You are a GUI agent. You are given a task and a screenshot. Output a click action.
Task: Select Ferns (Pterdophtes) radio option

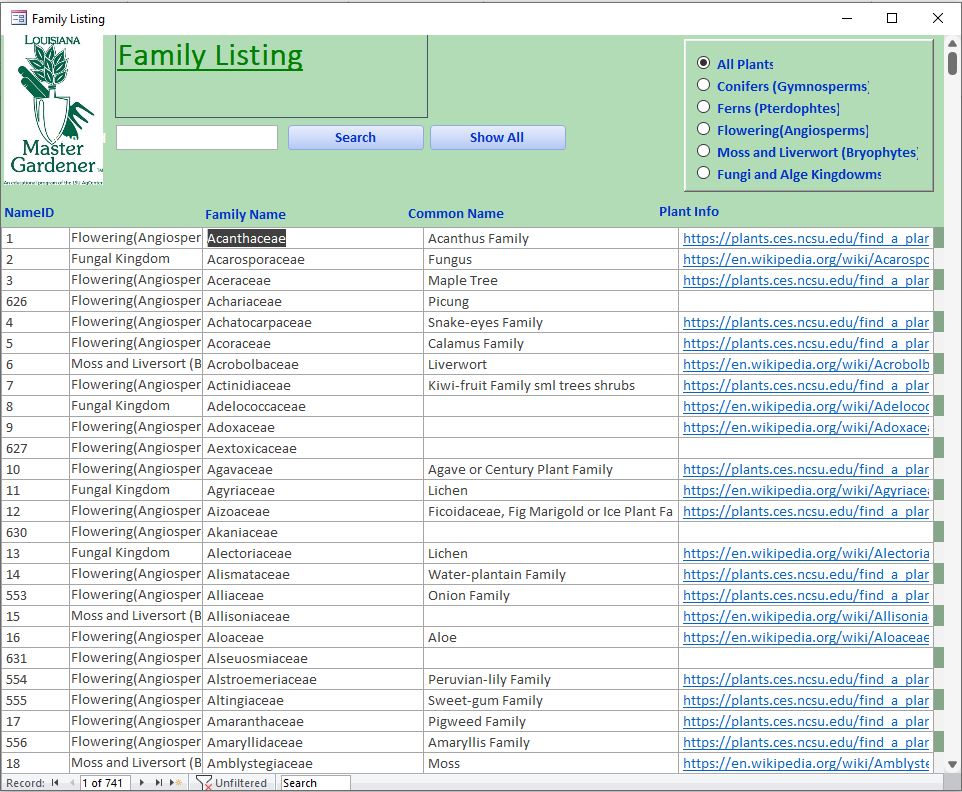[x=703, y=107]
